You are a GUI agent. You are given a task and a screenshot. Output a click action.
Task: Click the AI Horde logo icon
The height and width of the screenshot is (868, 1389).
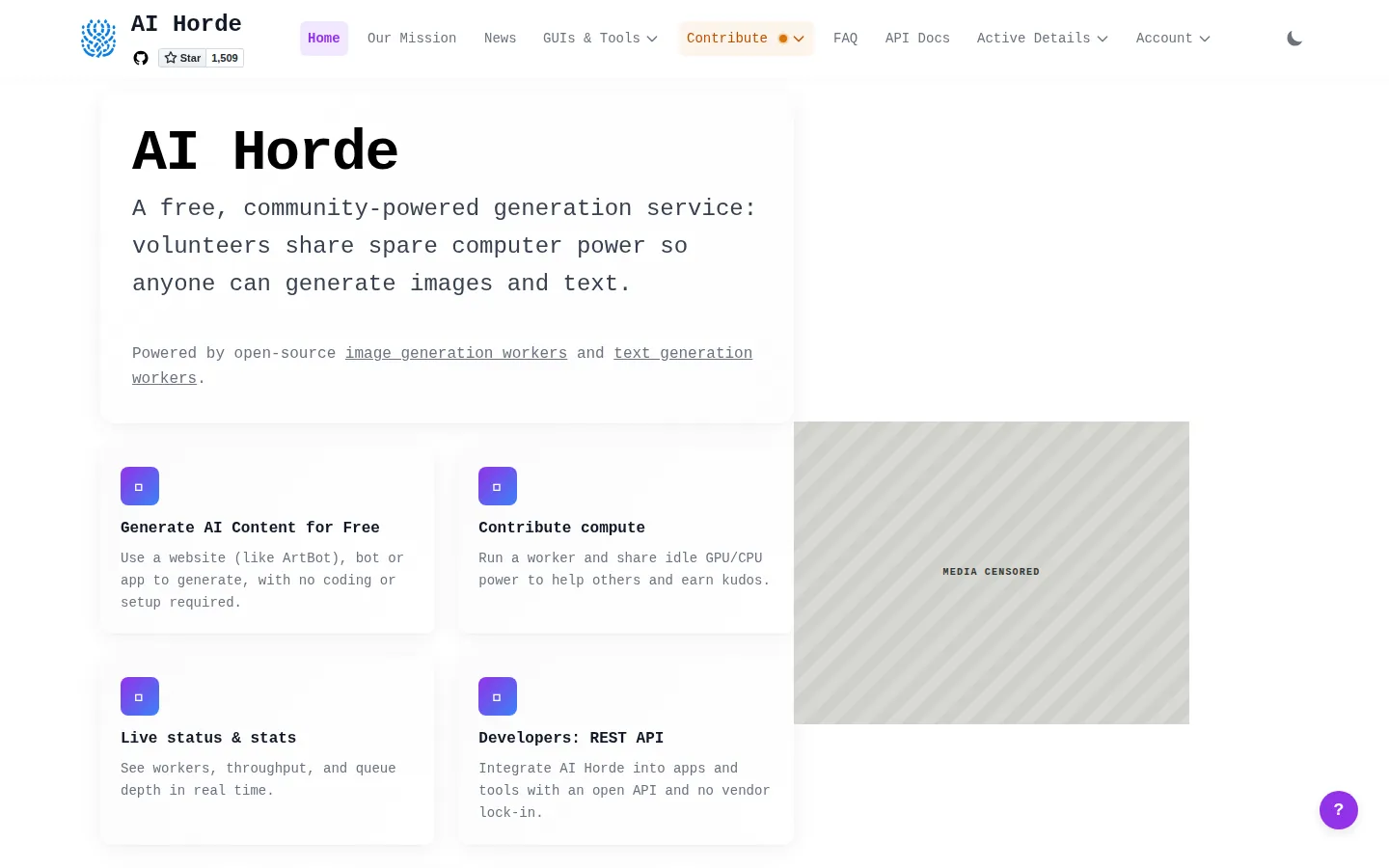click(x=98, y=39)
